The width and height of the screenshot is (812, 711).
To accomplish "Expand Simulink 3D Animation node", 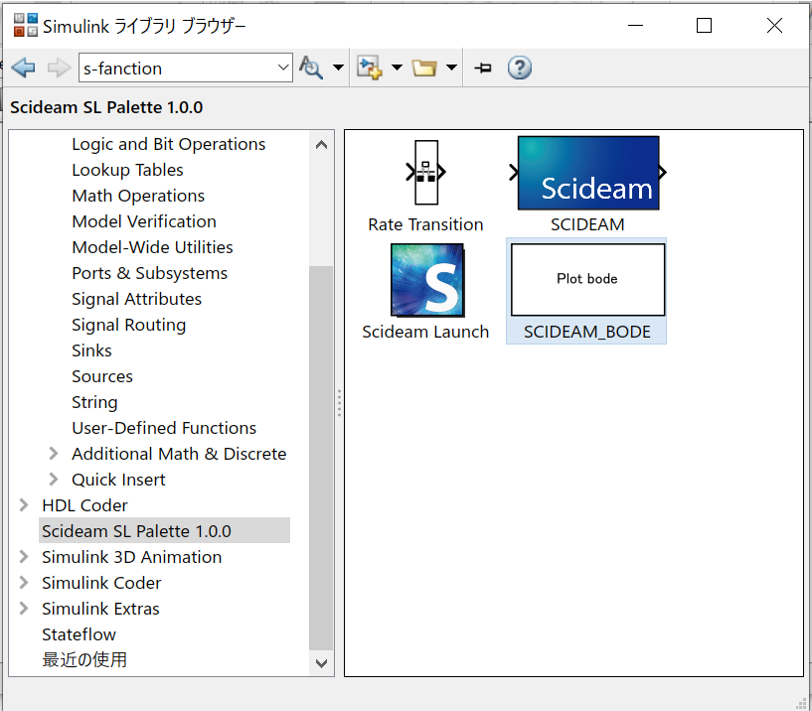I will tap(23, 557).
